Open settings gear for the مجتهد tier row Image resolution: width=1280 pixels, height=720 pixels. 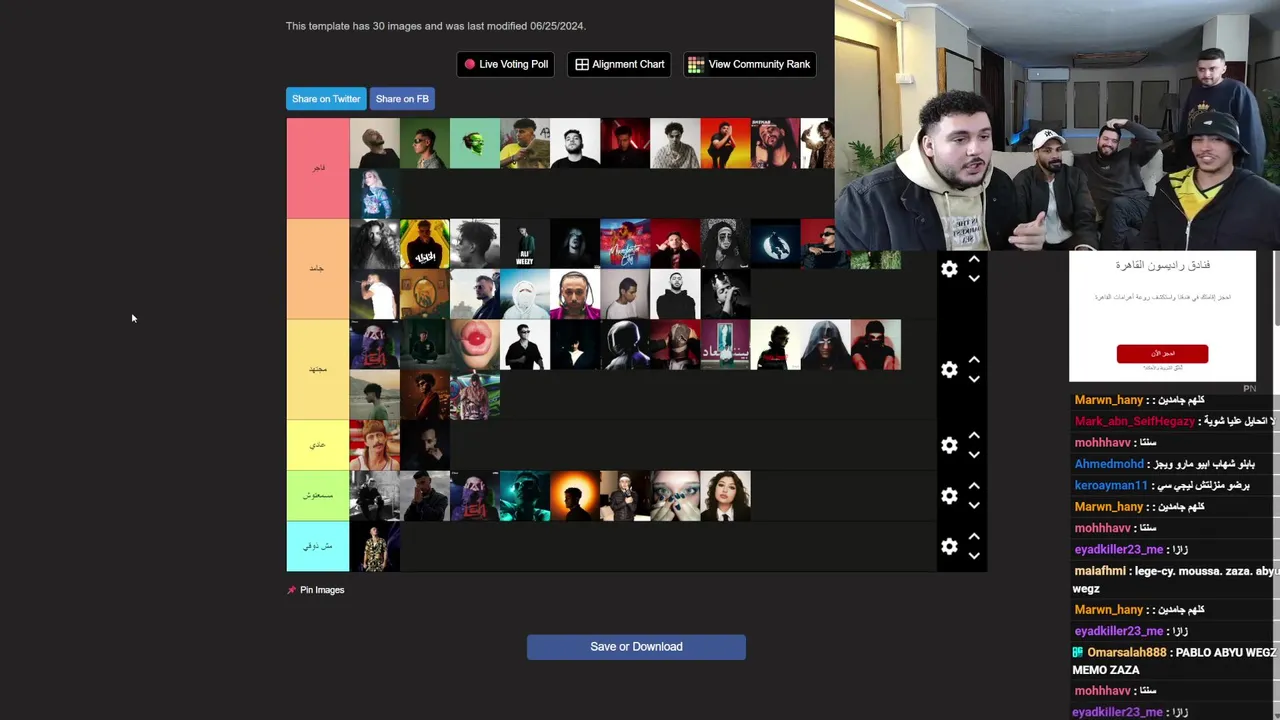pyautogui.click(x=949, y=370)
